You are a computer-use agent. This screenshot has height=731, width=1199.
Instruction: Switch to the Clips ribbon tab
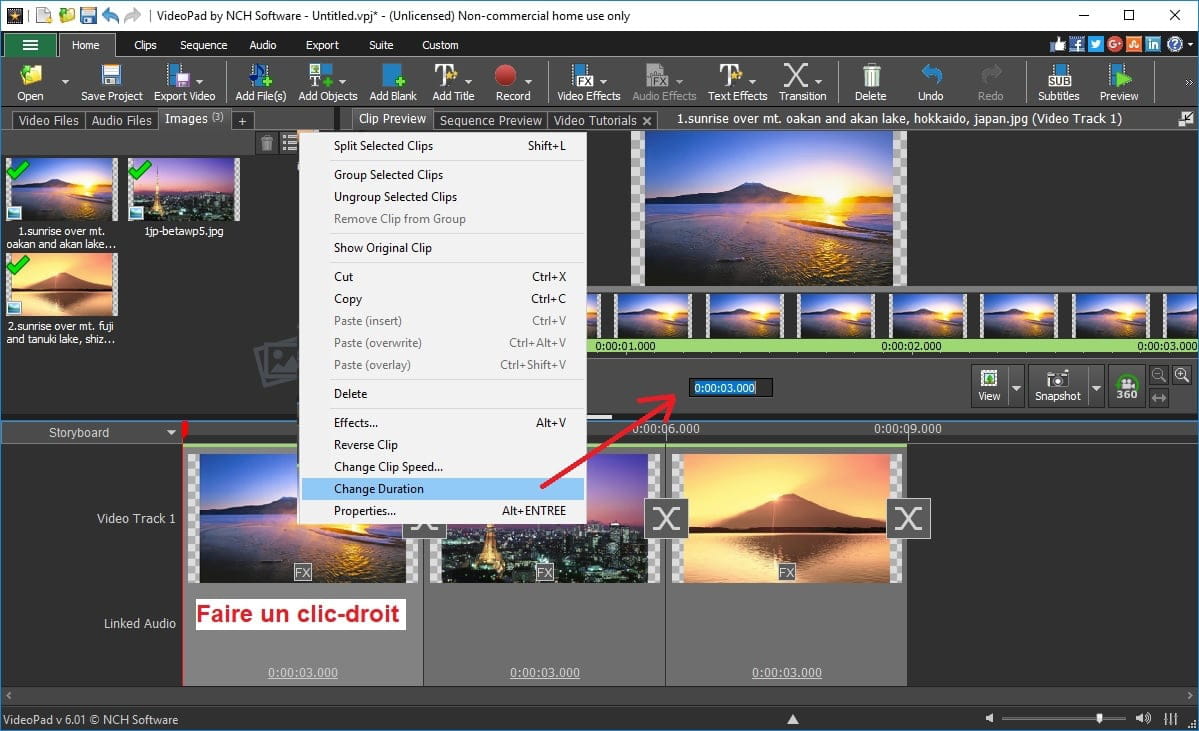click(x=145, y=45)
